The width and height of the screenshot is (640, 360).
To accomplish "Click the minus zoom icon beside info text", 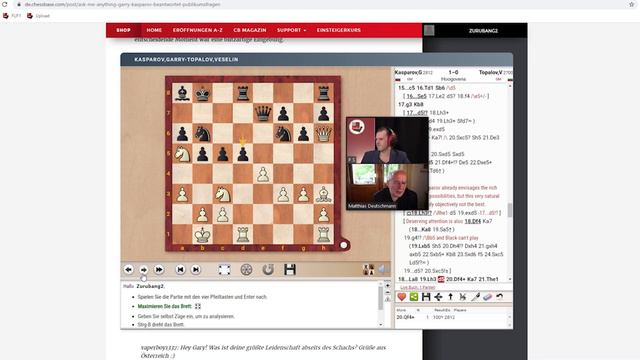I will [x=387, y=293].
